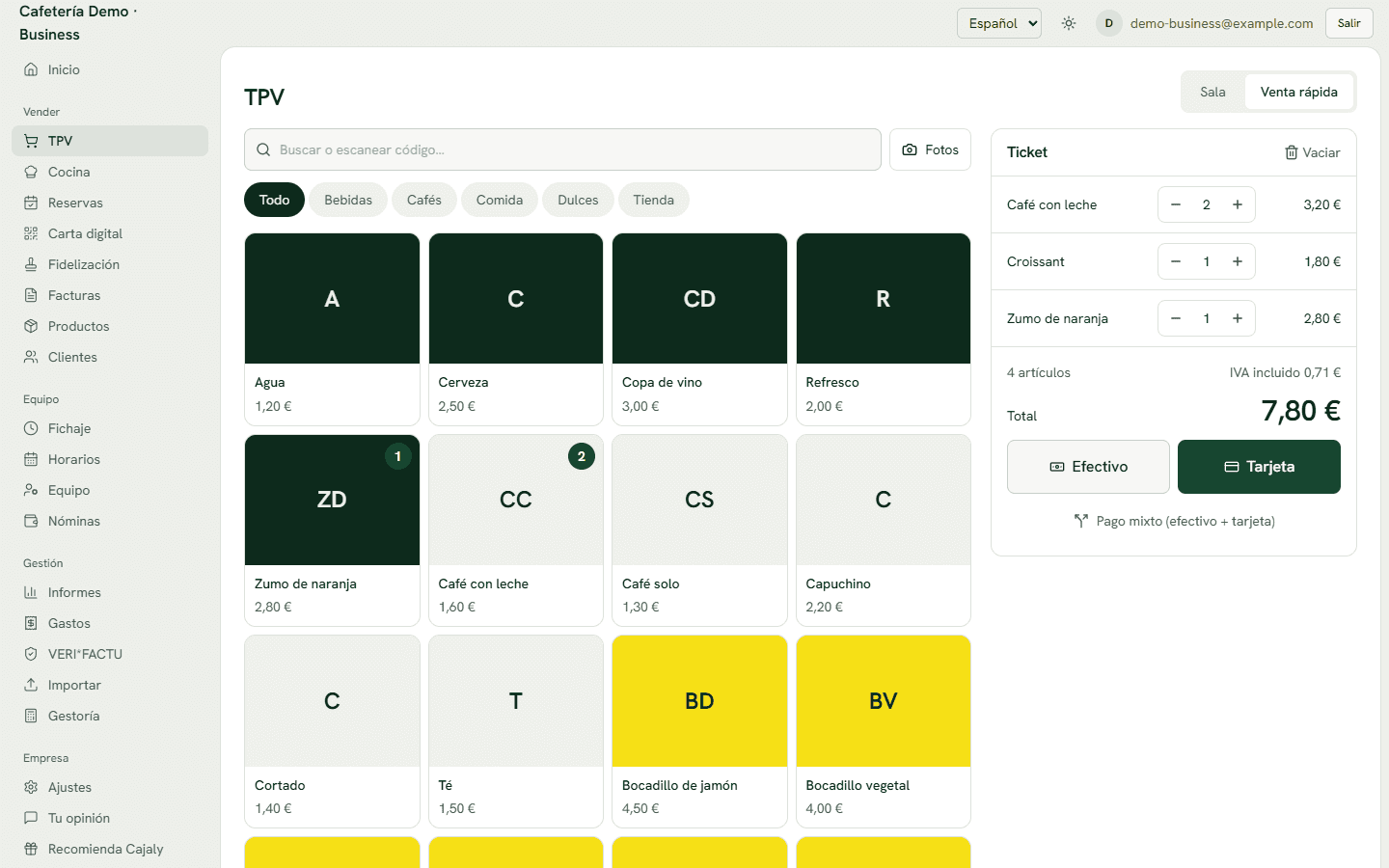This screenshot has height=868, width=1389.
Task: Decrease Café con leche quantity
Action: [x=1176, y=204]
